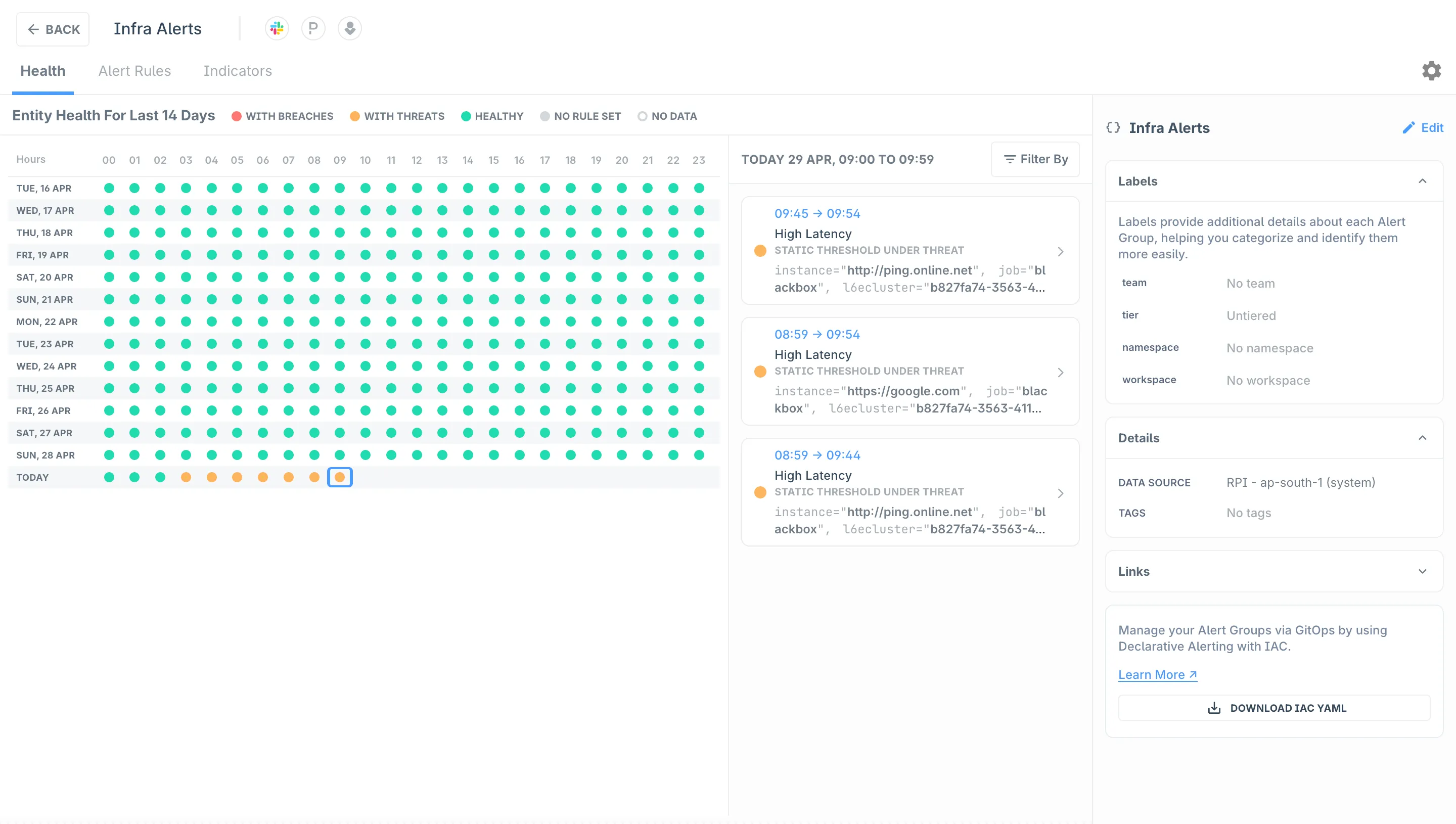Click the BACK button
Screen dimensions: 1456x824
[53, 29]
